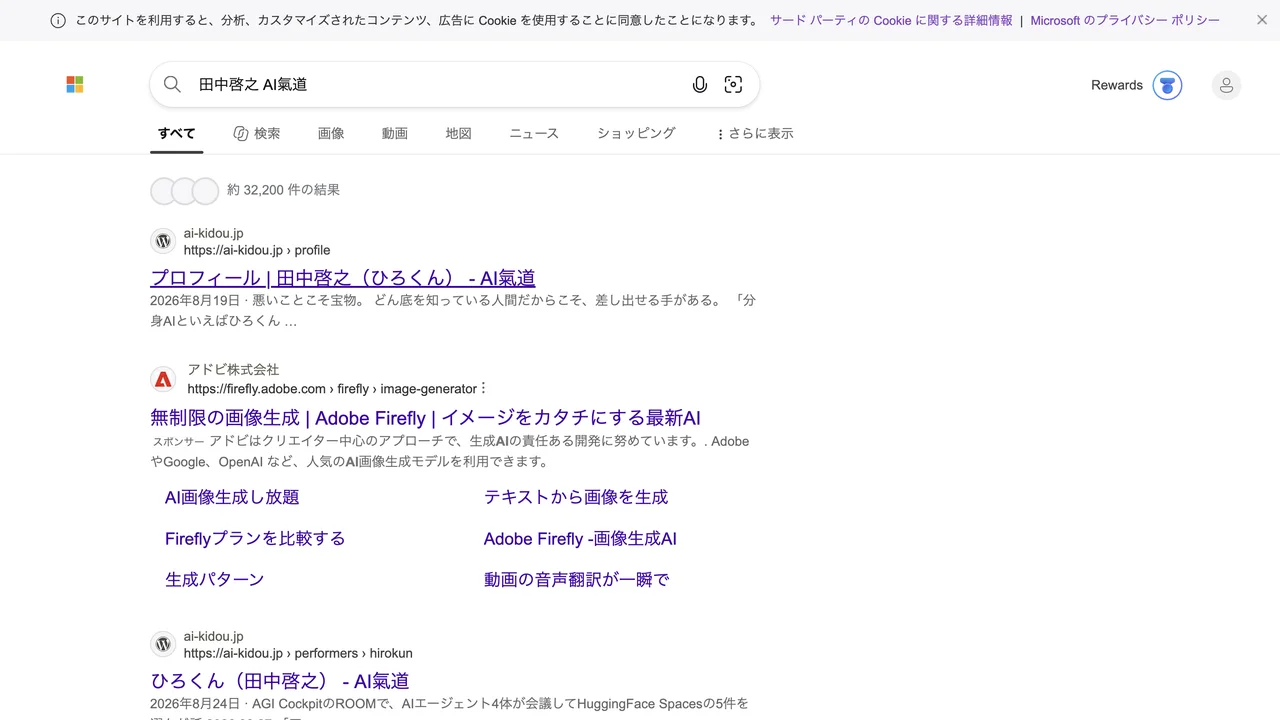This screenshot has height=720, width=1280.
Task: Open the account profile icon
Action: 1226,86
